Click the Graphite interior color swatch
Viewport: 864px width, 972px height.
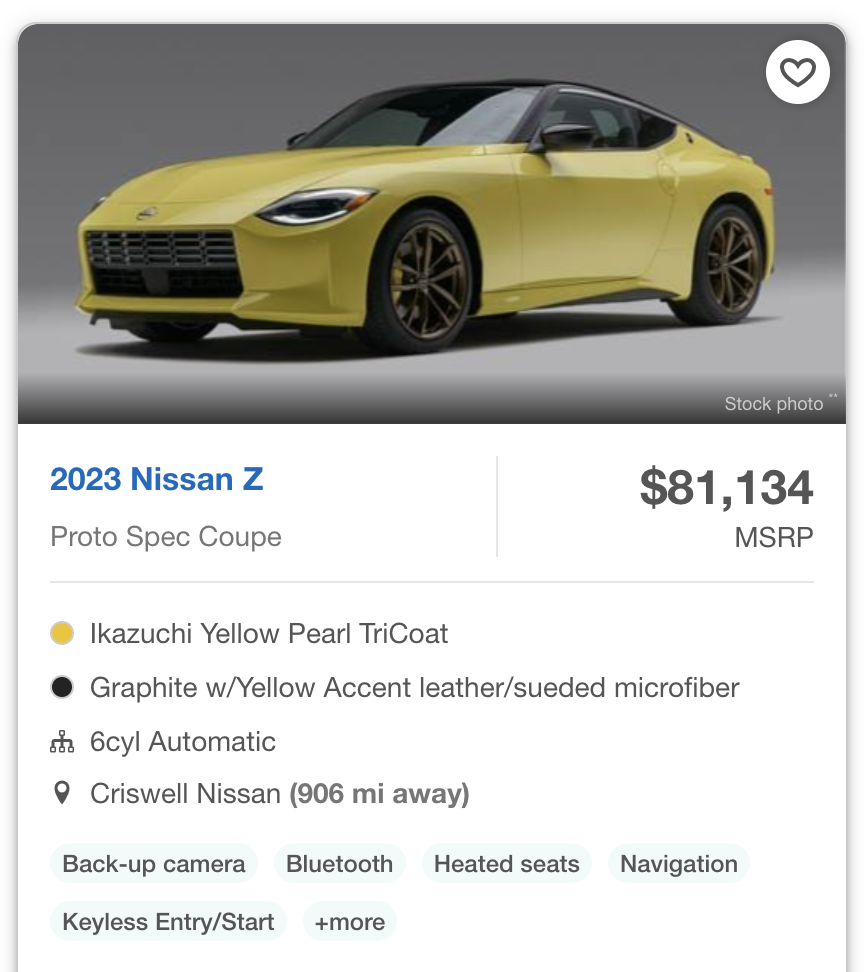(x=62, y=688)
